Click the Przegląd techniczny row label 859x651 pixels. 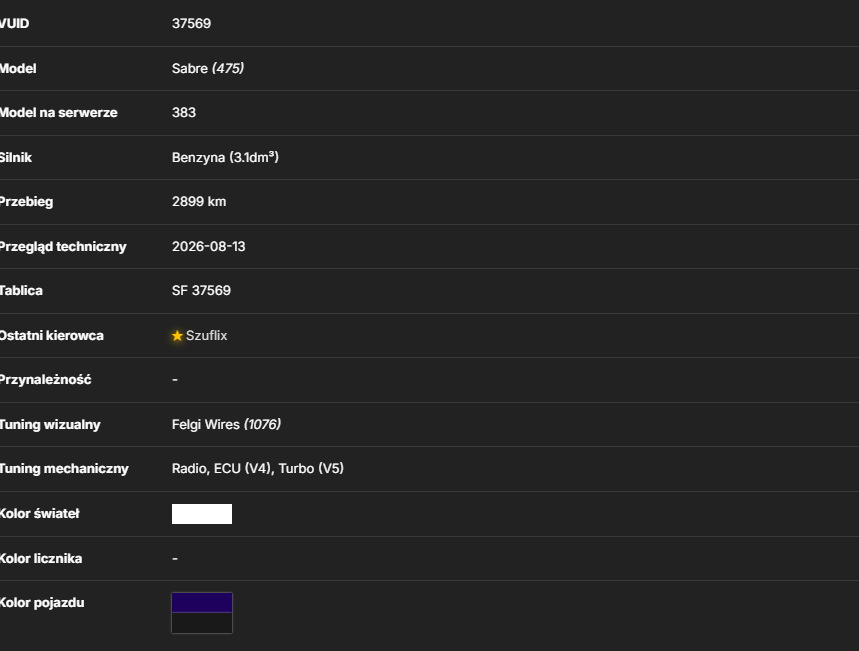[62, 247]
